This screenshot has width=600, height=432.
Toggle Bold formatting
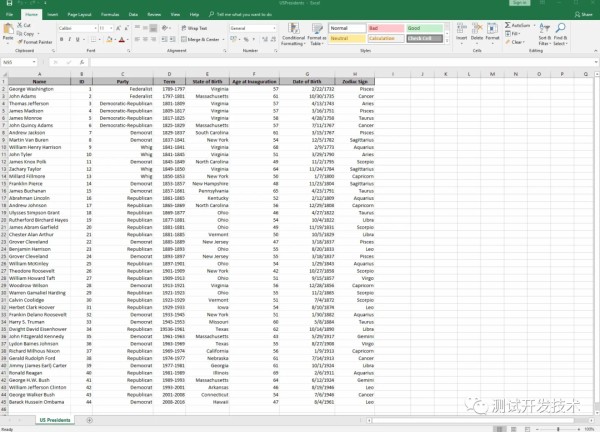coord(61,39)
